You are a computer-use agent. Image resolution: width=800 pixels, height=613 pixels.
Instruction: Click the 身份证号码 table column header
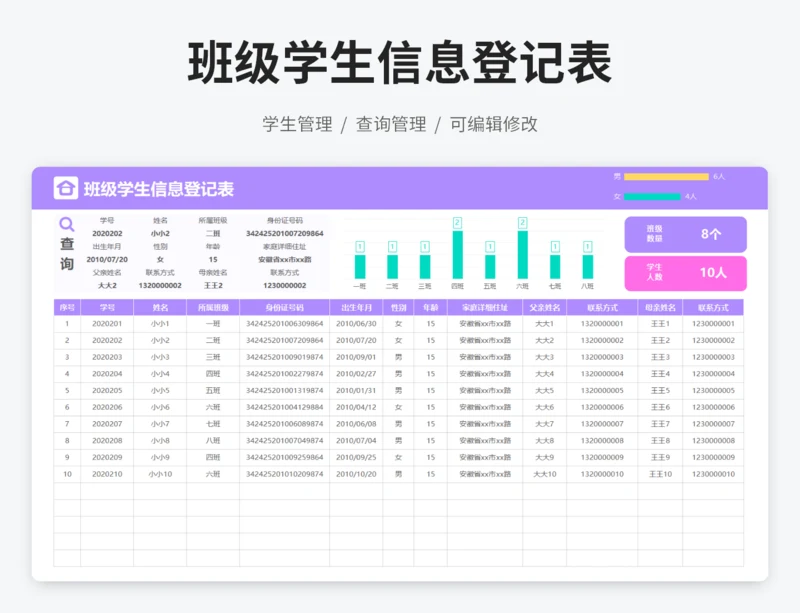tap(285, 308)
